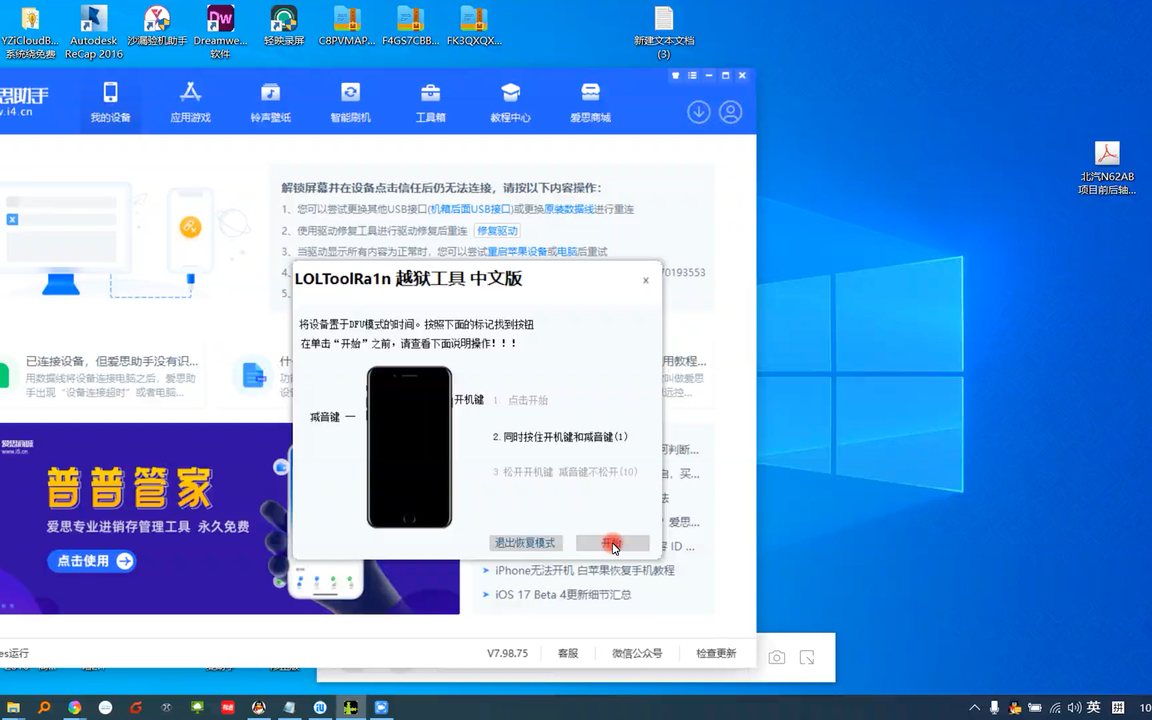Open the volume speaker tray icon

point(1074,708)
